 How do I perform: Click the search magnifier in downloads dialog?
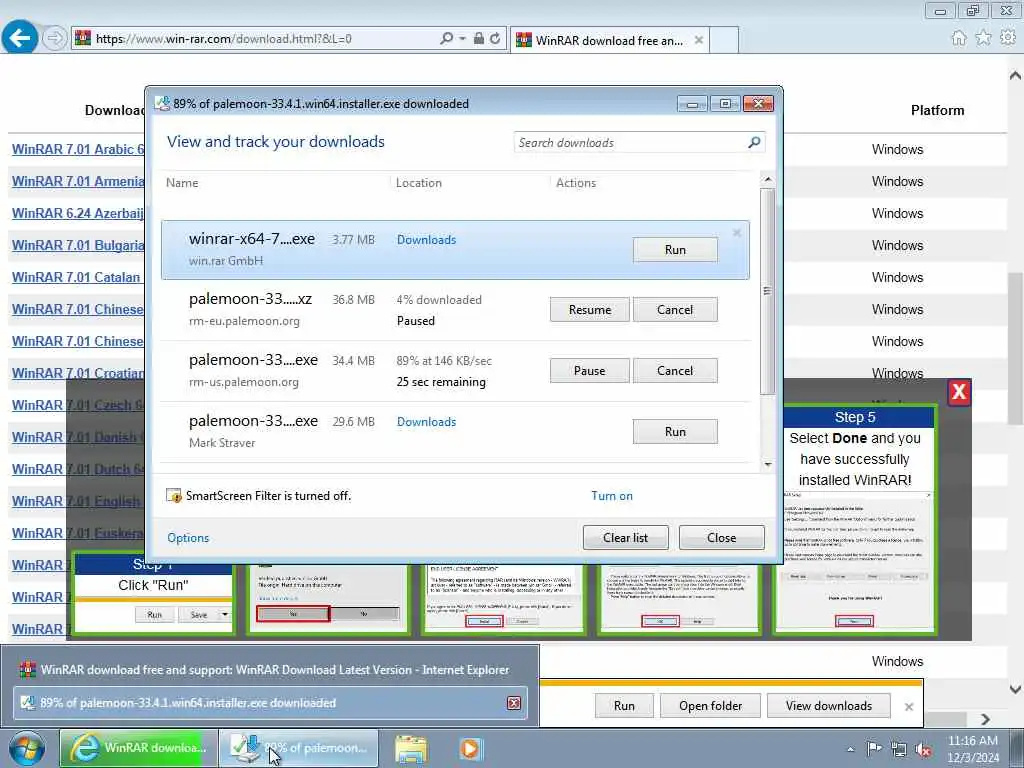tap(754, 142)
